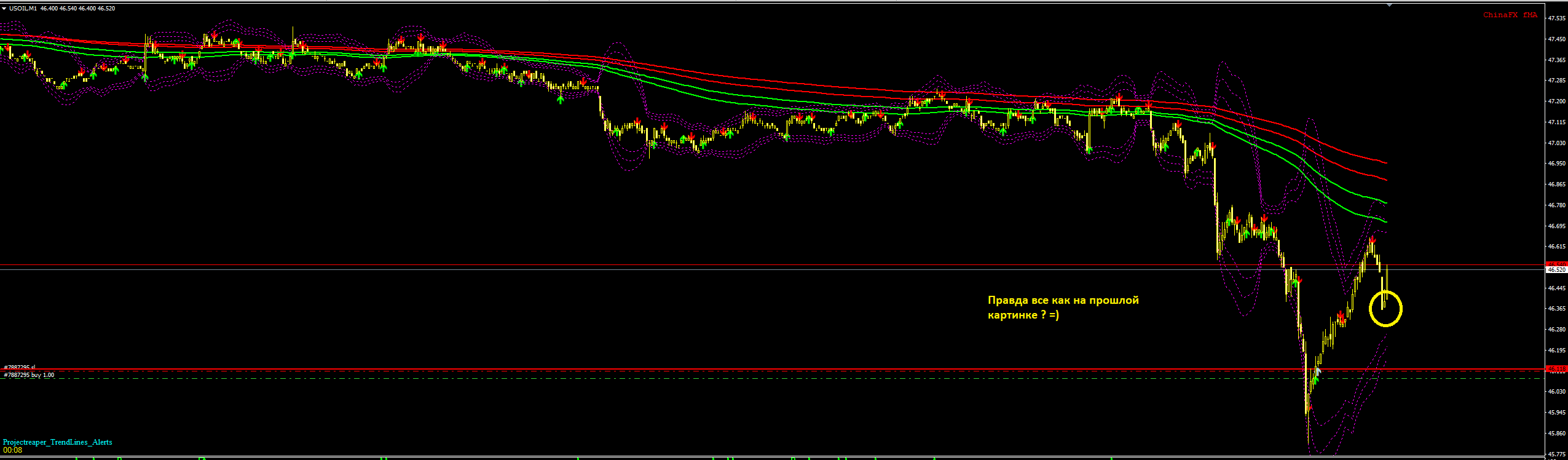Open the chart menu triangle beside USOIL,M1
1568x460 pixels.
coord(4,9)
